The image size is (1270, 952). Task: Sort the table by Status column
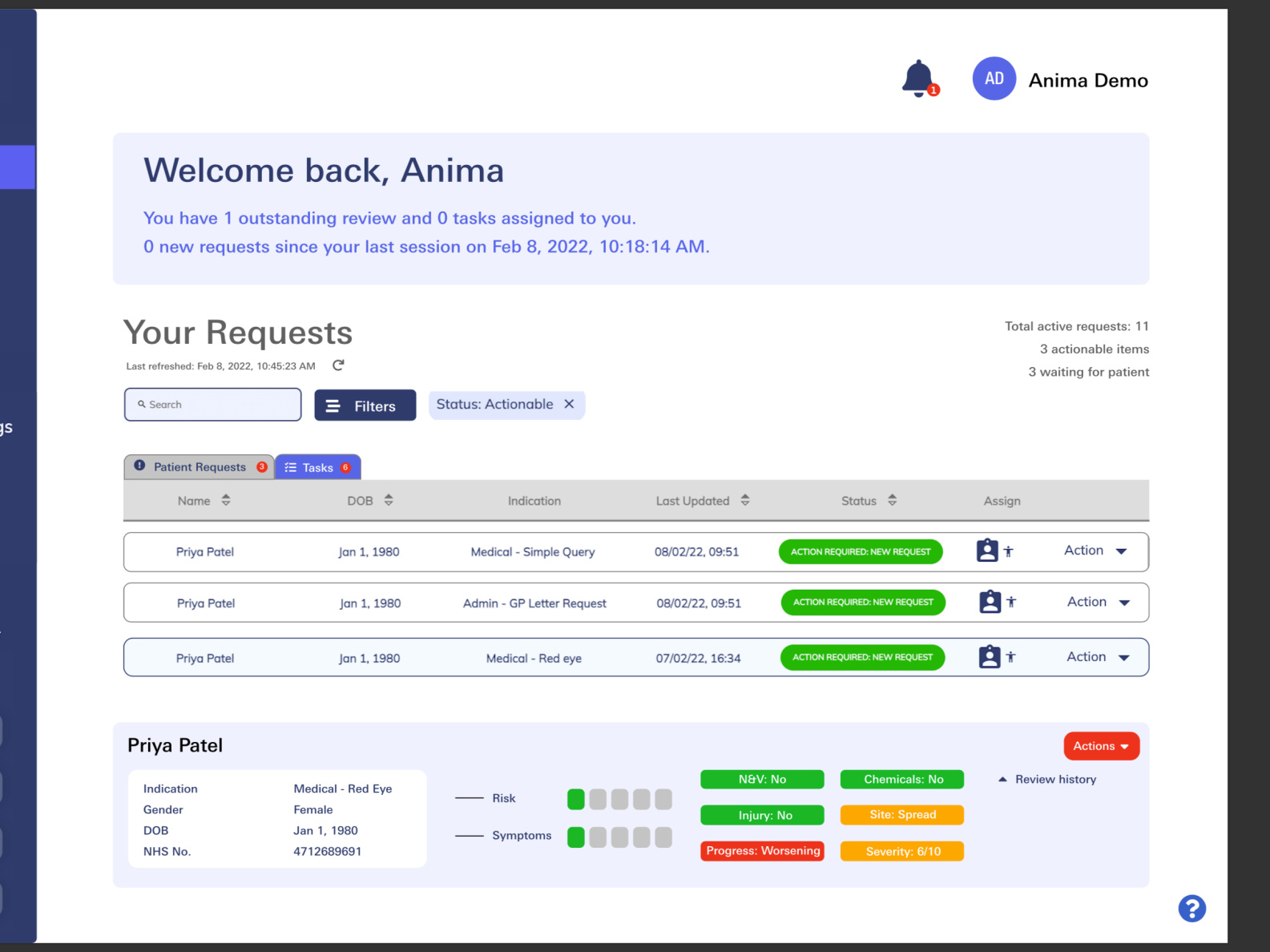click(892, 501)
